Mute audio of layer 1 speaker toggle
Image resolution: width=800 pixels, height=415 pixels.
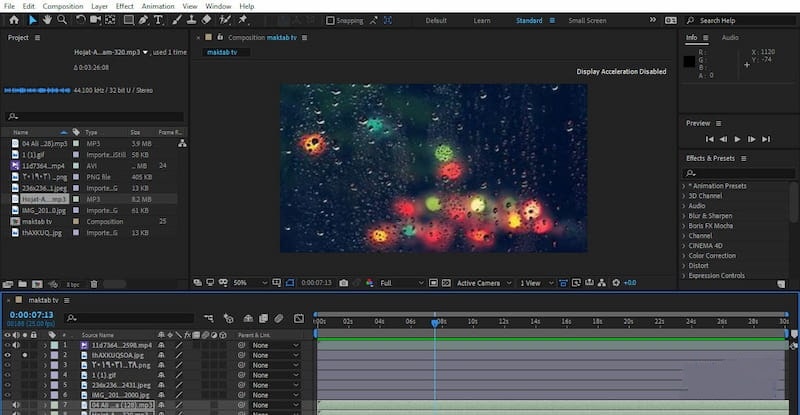[17, 345]
